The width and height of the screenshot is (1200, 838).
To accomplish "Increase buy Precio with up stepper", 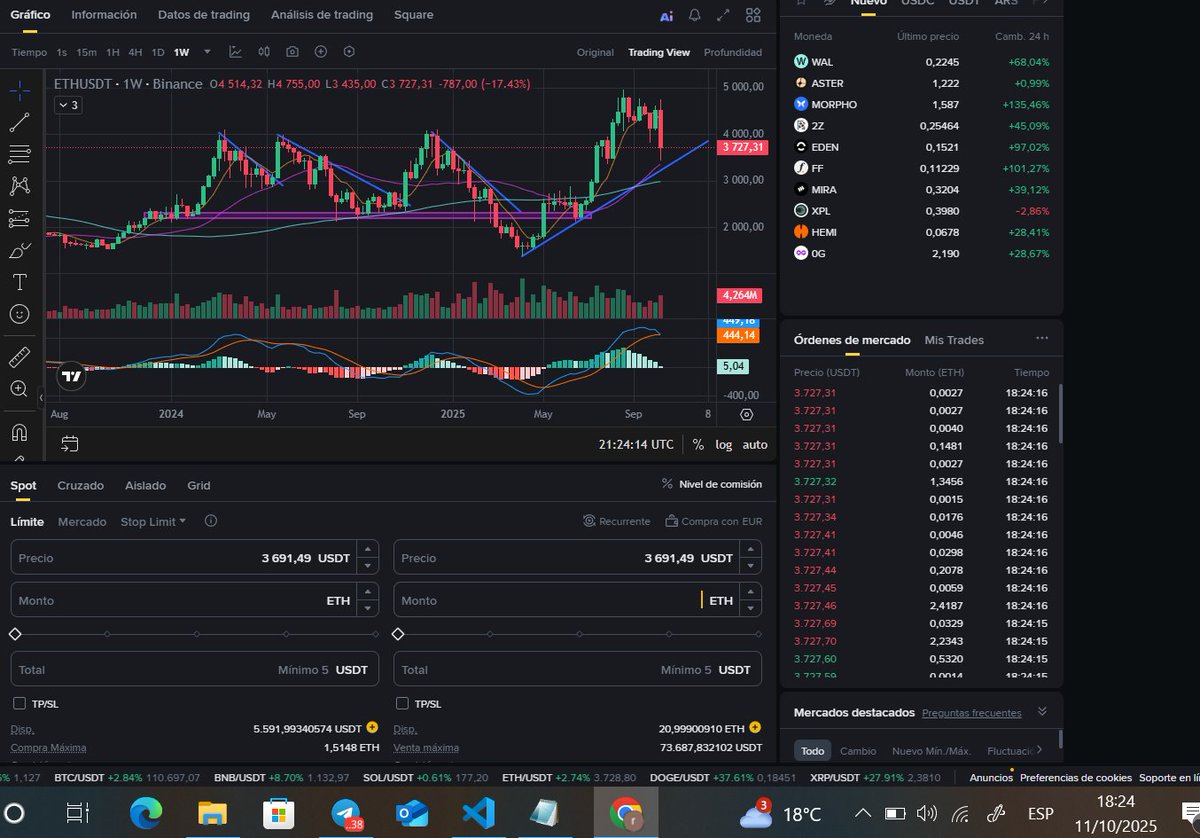I will click(368, 549).
